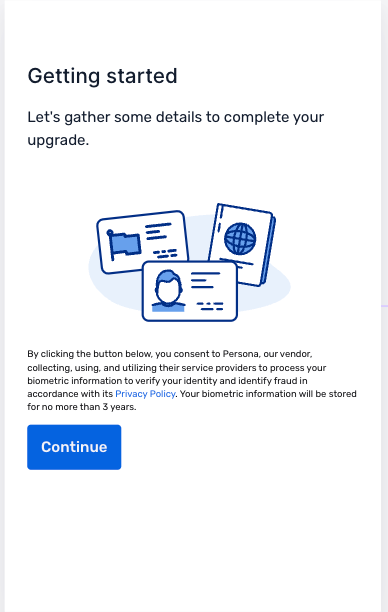Click "By clicking the button below" text
Image resolution: width=388 pixels, height=612 pixels.
[x=89, y=354]
